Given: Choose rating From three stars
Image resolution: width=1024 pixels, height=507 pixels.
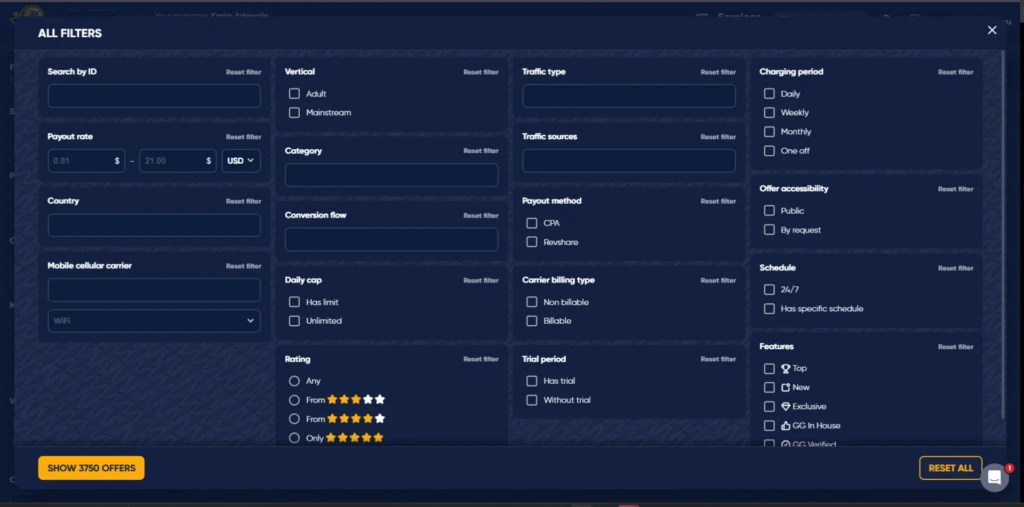Looking at the screenshot, I should point(295,400).
